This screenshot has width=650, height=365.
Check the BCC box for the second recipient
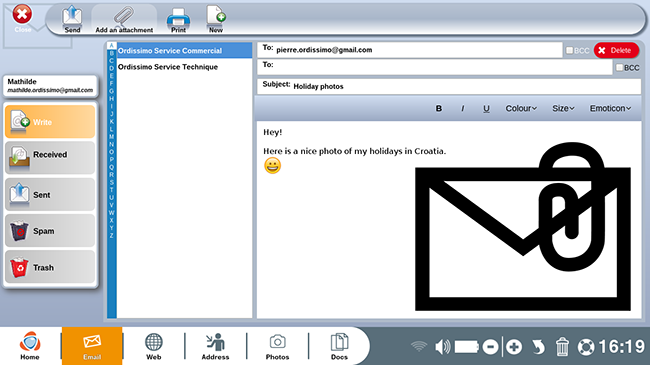(619, 67)
